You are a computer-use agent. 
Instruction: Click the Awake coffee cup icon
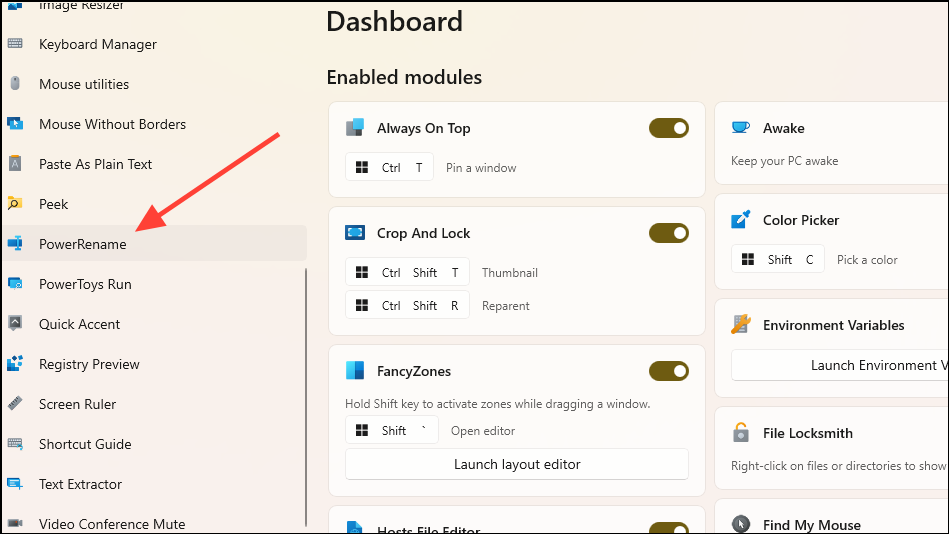pyautogui.click(x=741, y=128)
